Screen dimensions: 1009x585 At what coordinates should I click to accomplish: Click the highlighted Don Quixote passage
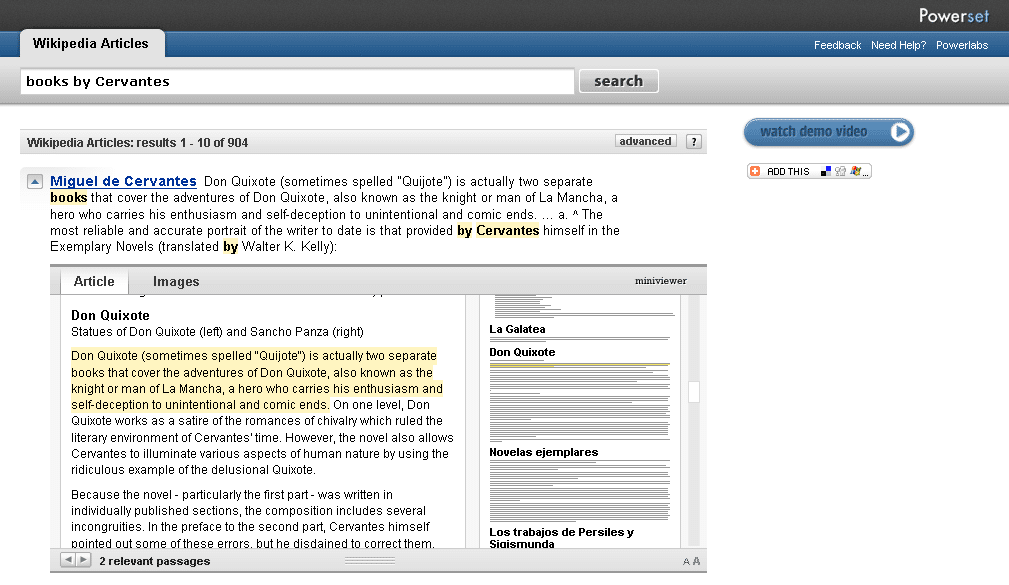click(257, 380)
